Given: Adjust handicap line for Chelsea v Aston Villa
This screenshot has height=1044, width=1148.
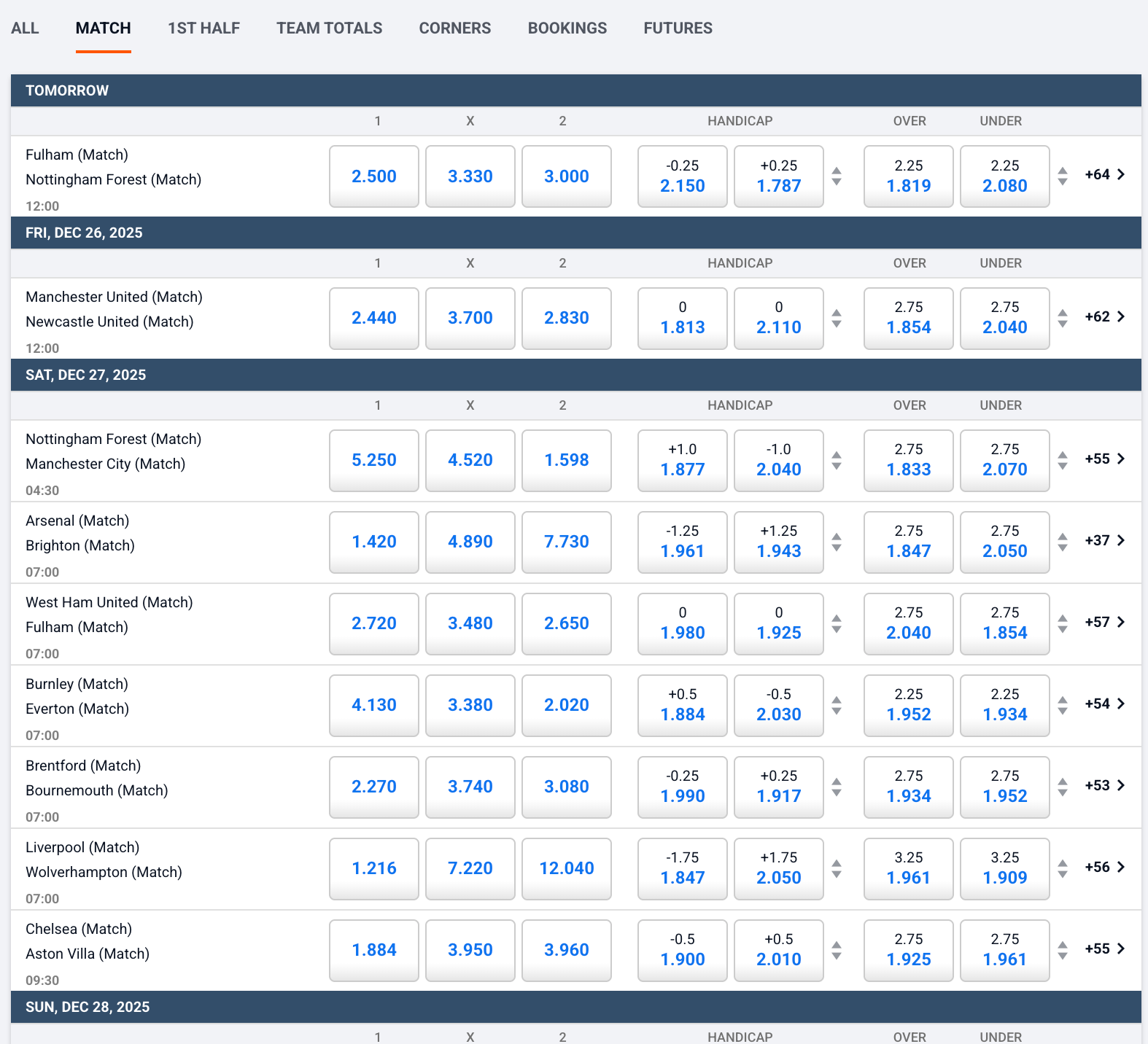Looking at the screenshot, I should coord(837,951).
